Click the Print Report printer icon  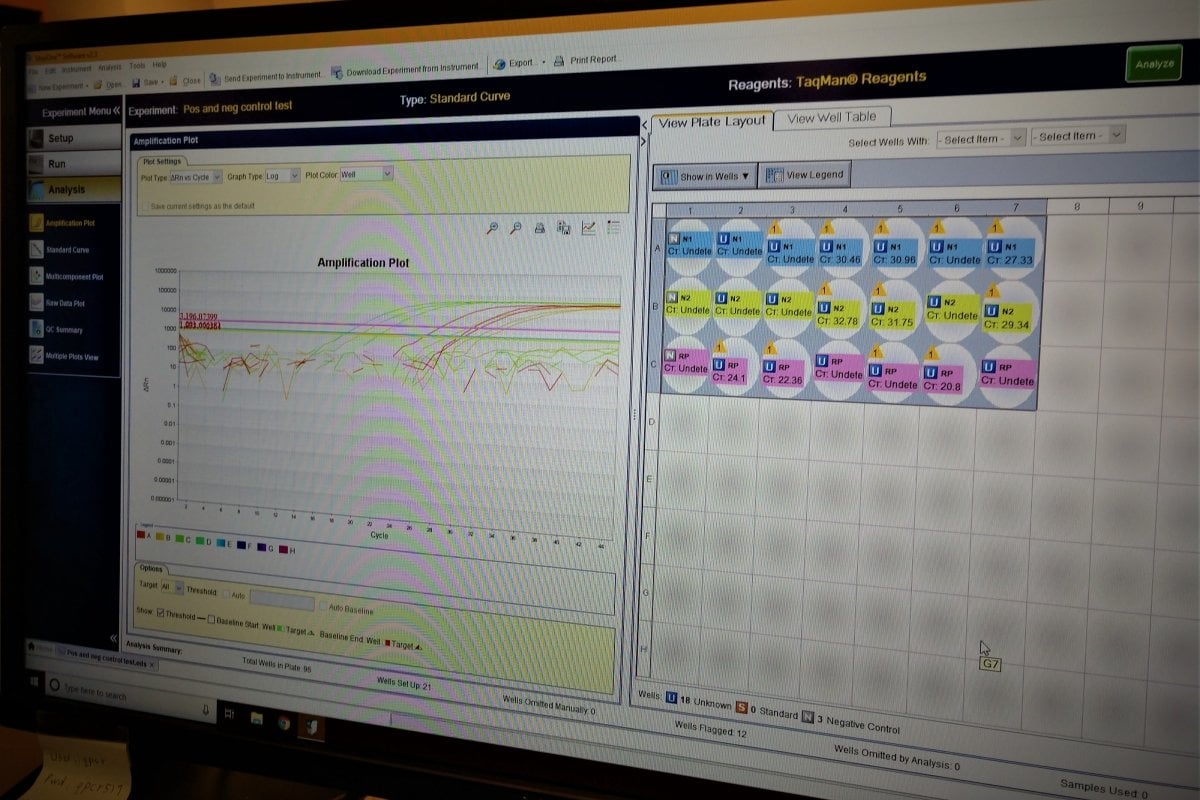point(559,61)
